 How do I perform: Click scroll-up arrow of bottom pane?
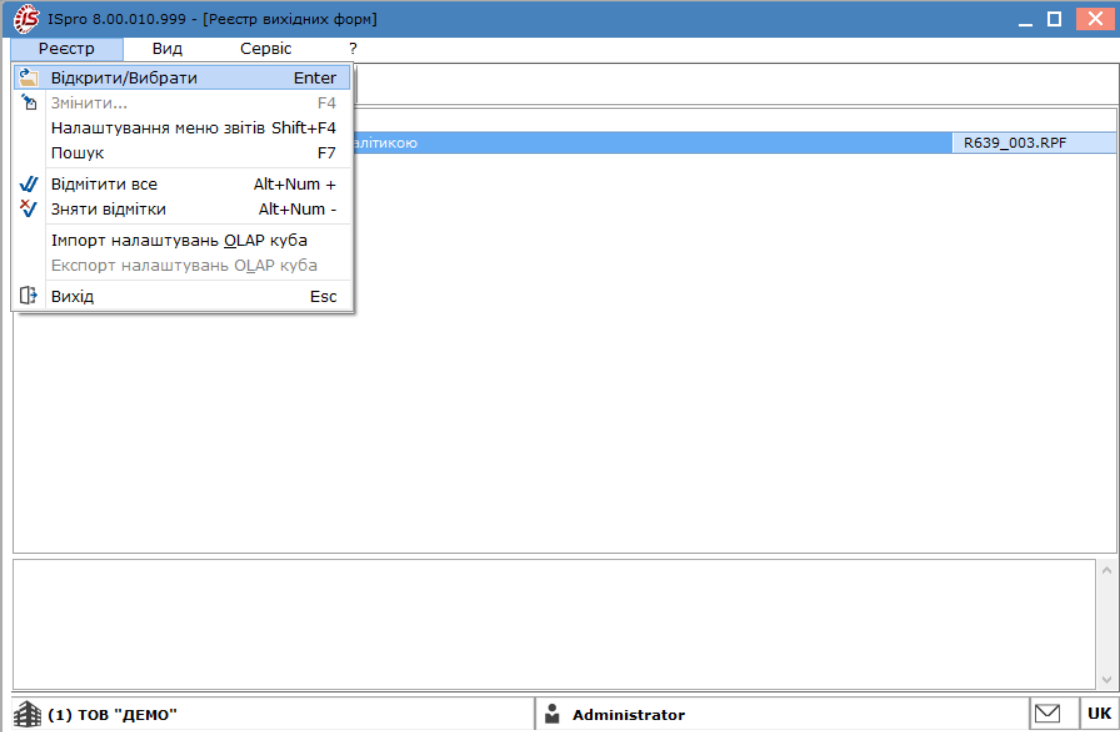tap(1106, 570)
